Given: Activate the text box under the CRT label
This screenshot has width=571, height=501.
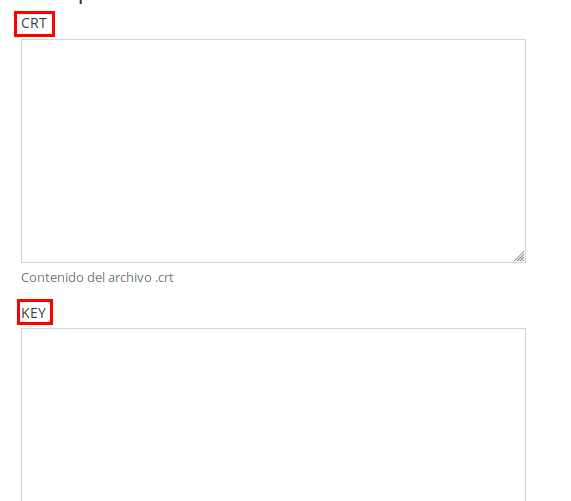Looking at the screenshot, I should coord(273,151).
